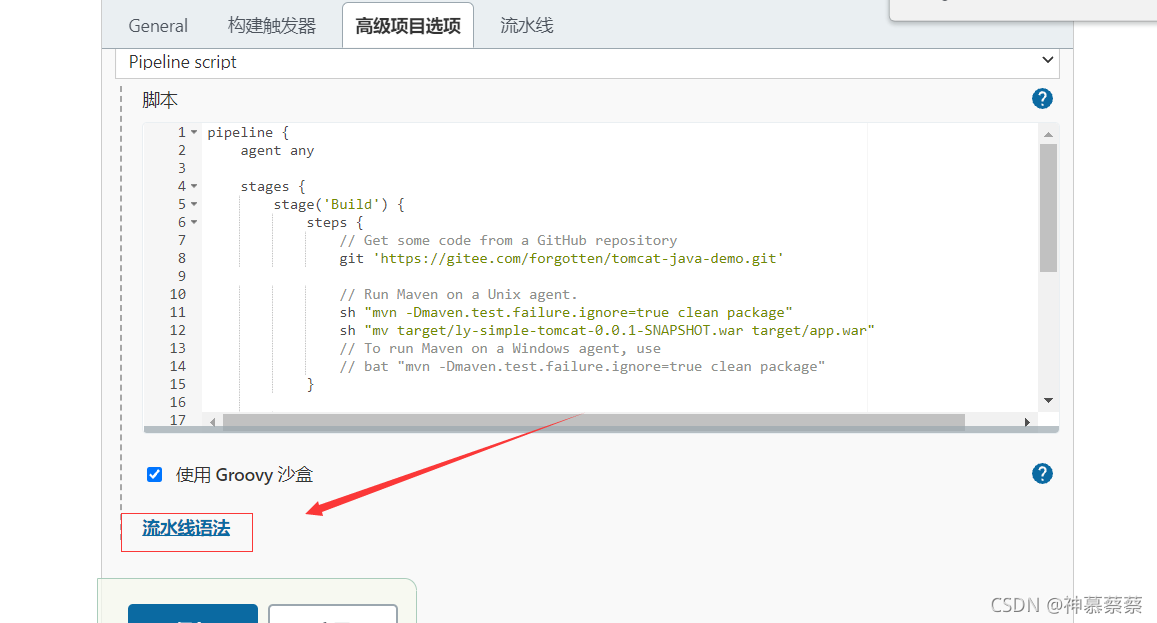Image resolution: width=1157 pixels, height=623 pixels.
Task: Open help for 使用 Groovy 沙盒 option
Action: pos(1042,474)
